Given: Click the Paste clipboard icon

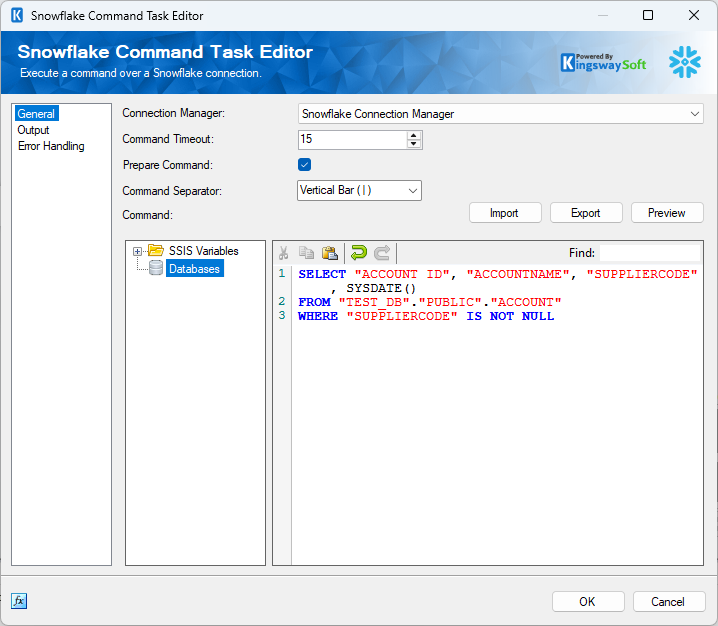Looking at the screenshot, I should [329, 253].
